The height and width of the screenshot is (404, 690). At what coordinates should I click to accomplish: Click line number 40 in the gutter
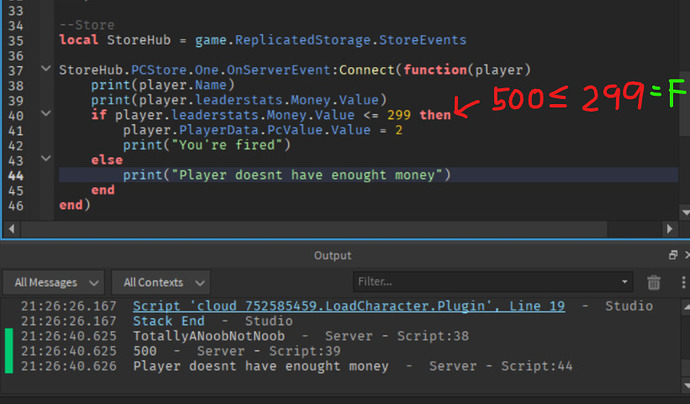tap(15, 116)
